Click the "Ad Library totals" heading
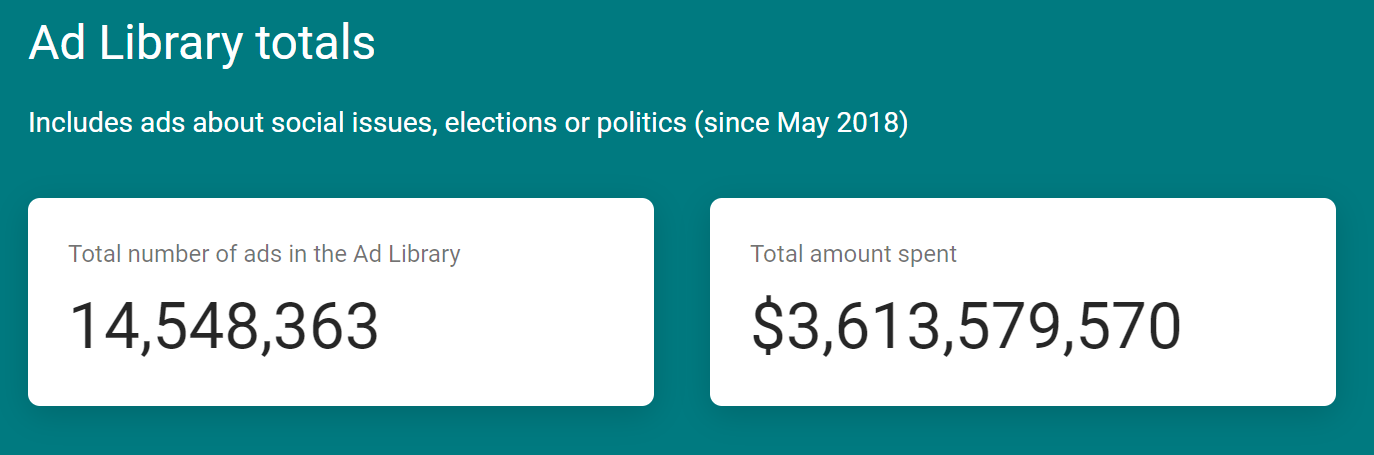 click(x=202, y=44)
